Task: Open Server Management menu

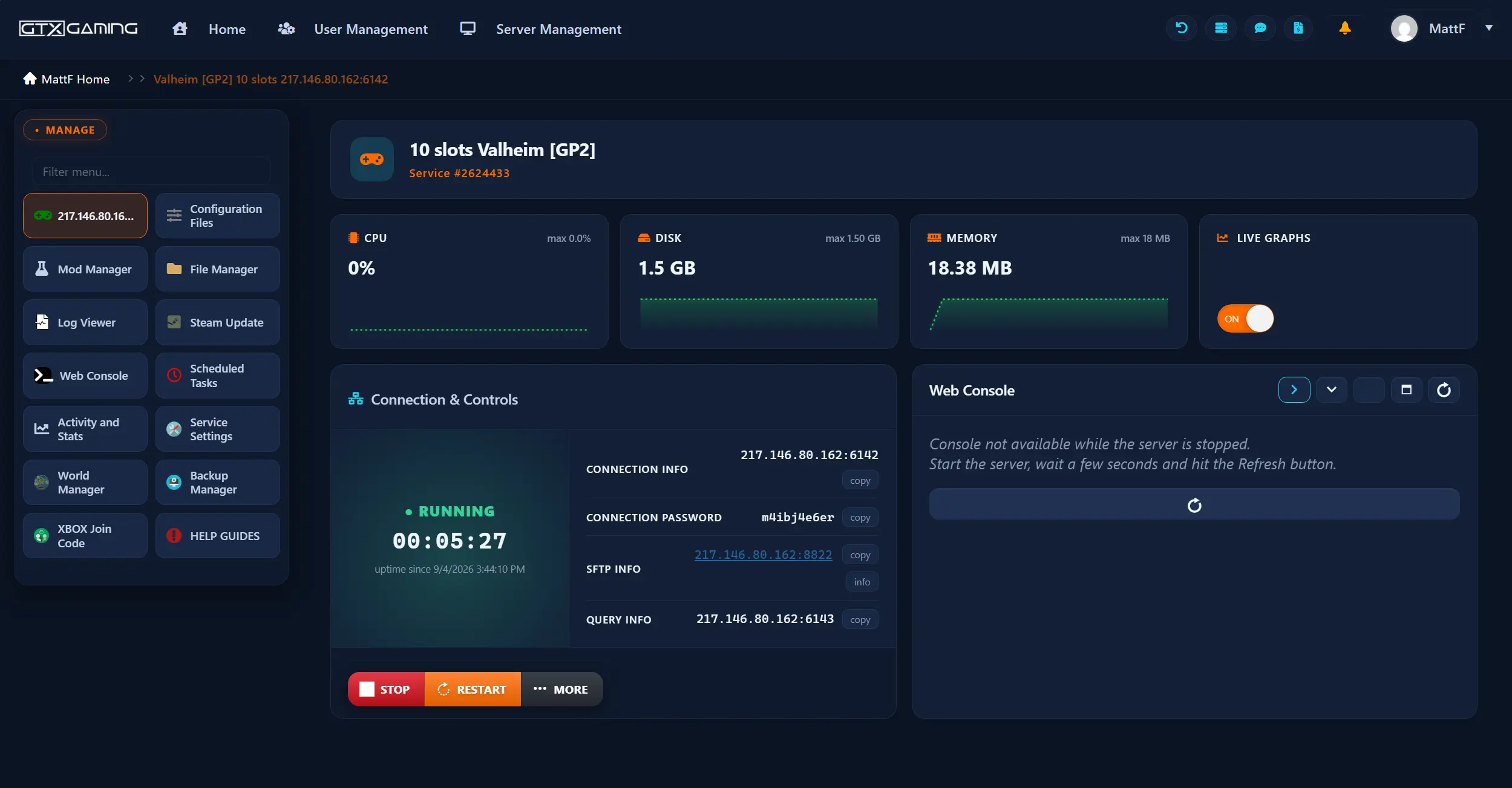Action: [x=540, y=29]
